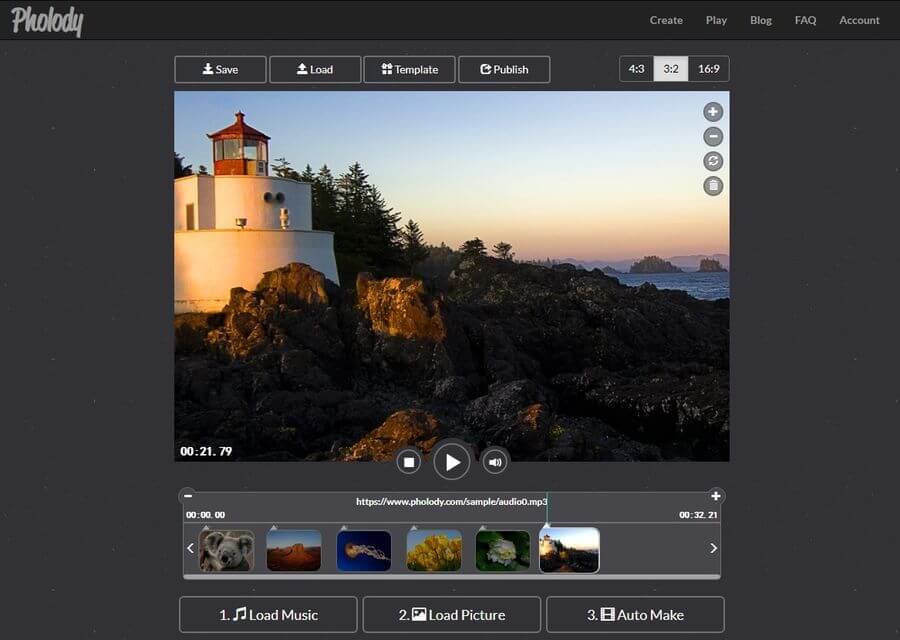Viewport: 900px width, 640px height.
Task: Select the koala thumbnail
Action: [227, 551]
